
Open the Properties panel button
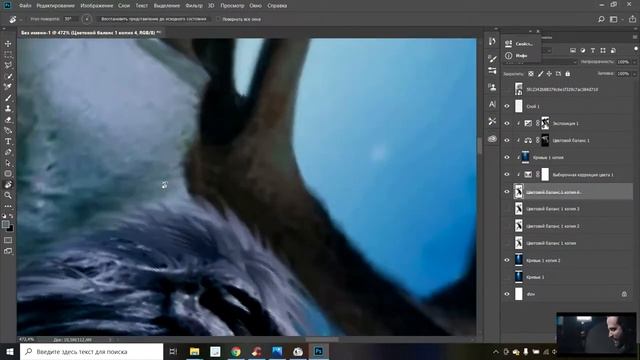pos(520,44)
